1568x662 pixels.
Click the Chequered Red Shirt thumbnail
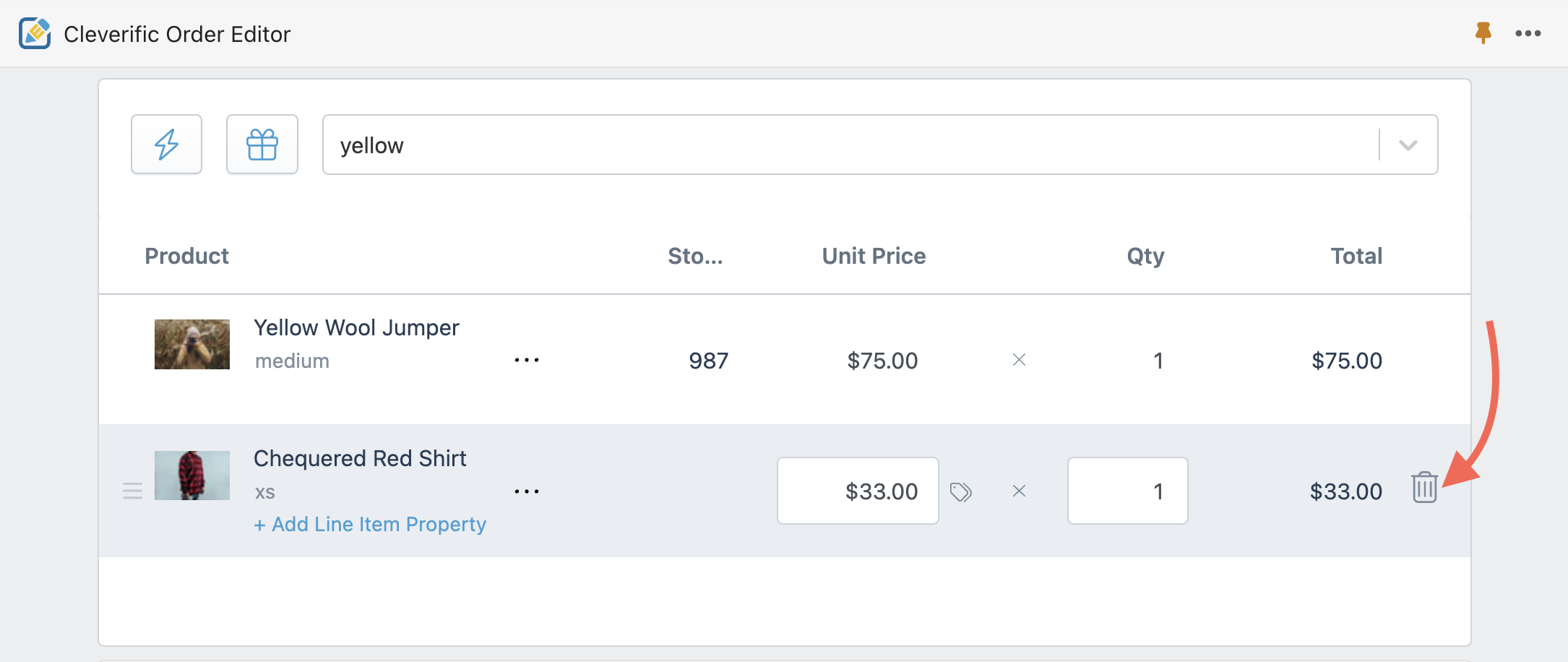192,476
